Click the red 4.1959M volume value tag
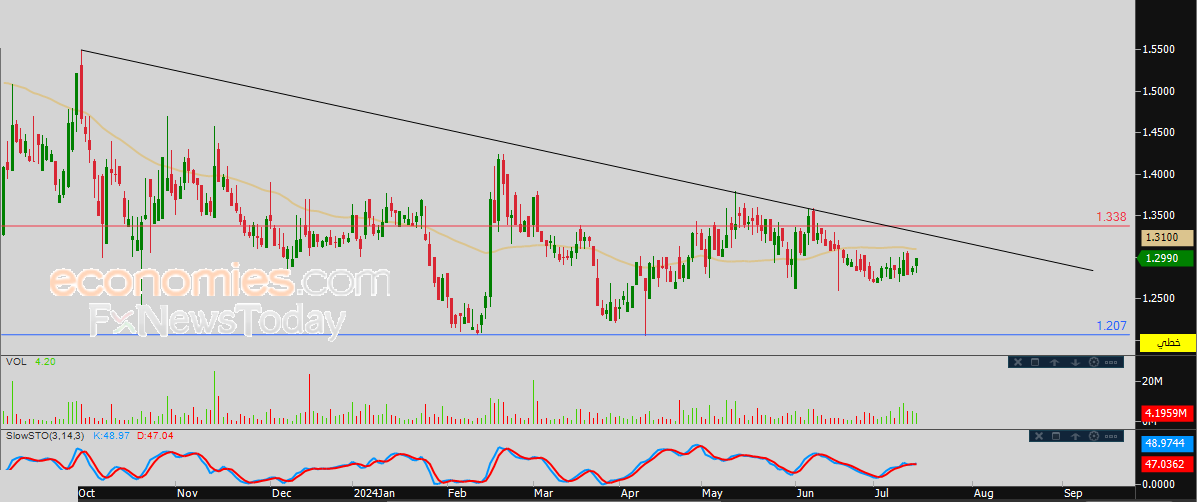The height and width of the screenshot is (502, 1197). pyautogui.click(x=1166, y=413)
